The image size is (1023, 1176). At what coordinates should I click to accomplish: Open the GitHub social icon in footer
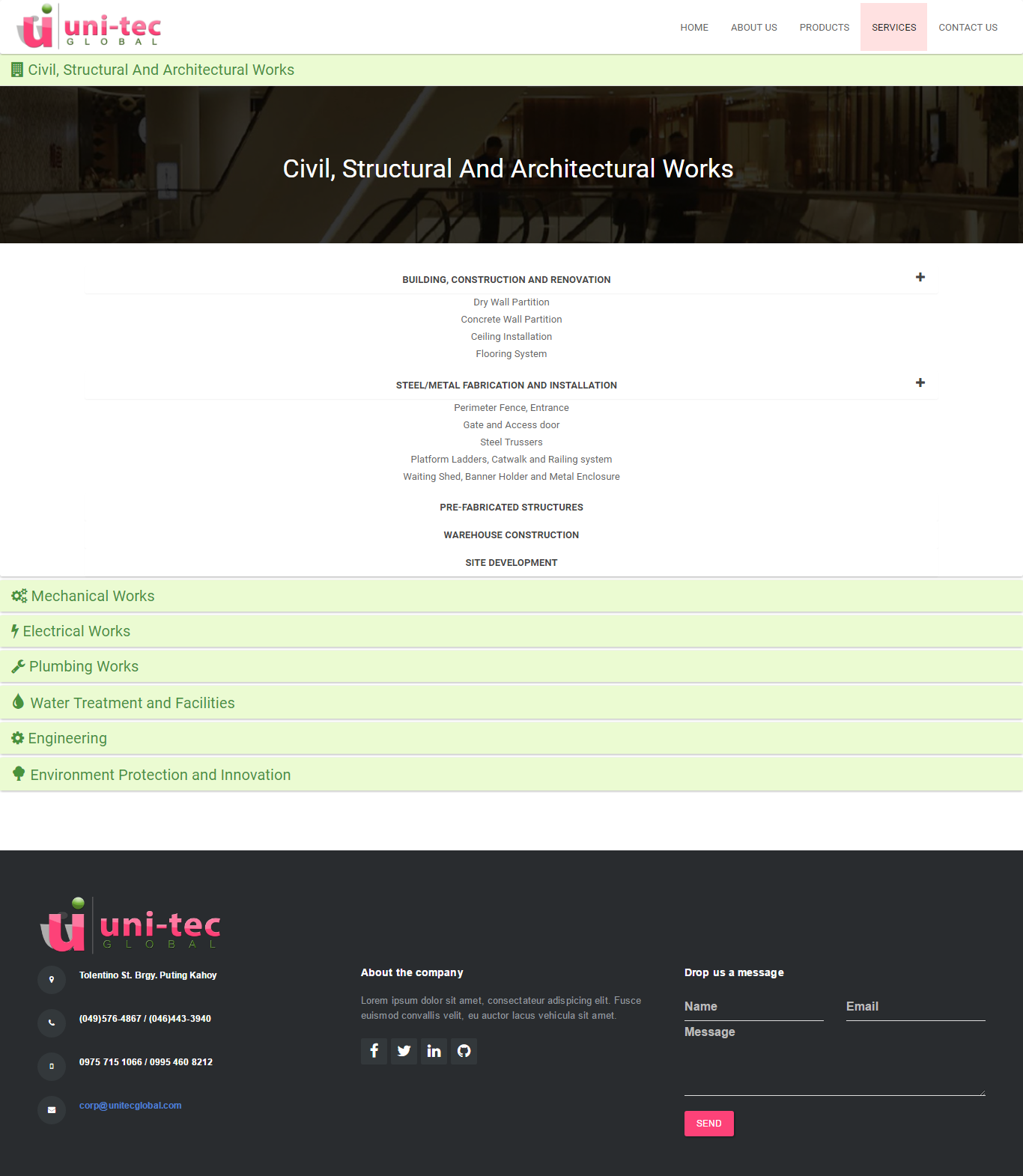464,1051
